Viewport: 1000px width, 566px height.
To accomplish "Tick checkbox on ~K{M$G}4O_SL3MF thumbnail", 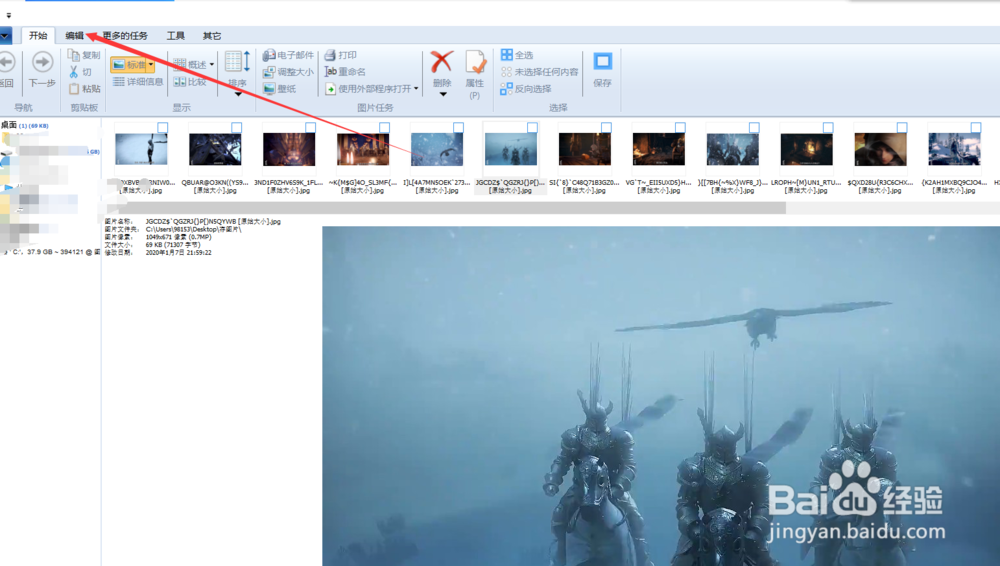I will coord(385,128).
